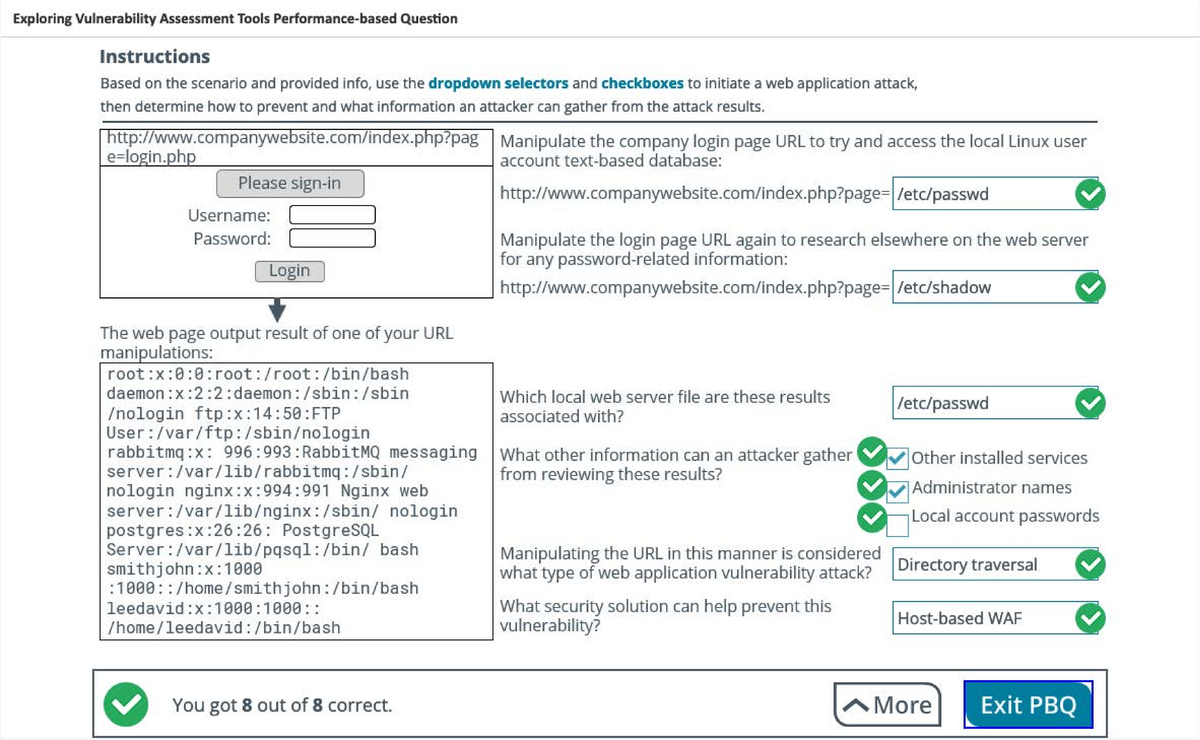Open the Directory traversal vulnerability dropdown
This screenshot has width=1200, height=740.
coord(985,564)
